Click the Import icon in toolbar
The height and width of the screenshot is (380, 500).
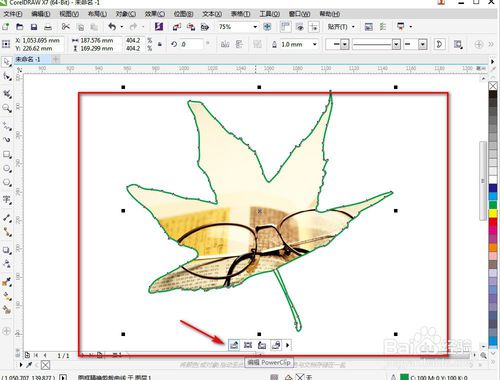point(177,27)
